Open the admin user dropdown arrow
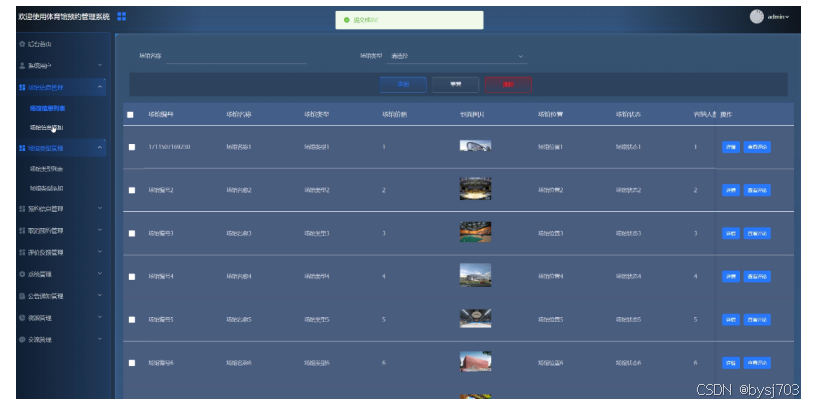819x406 pixels. (x=787, y=17)
